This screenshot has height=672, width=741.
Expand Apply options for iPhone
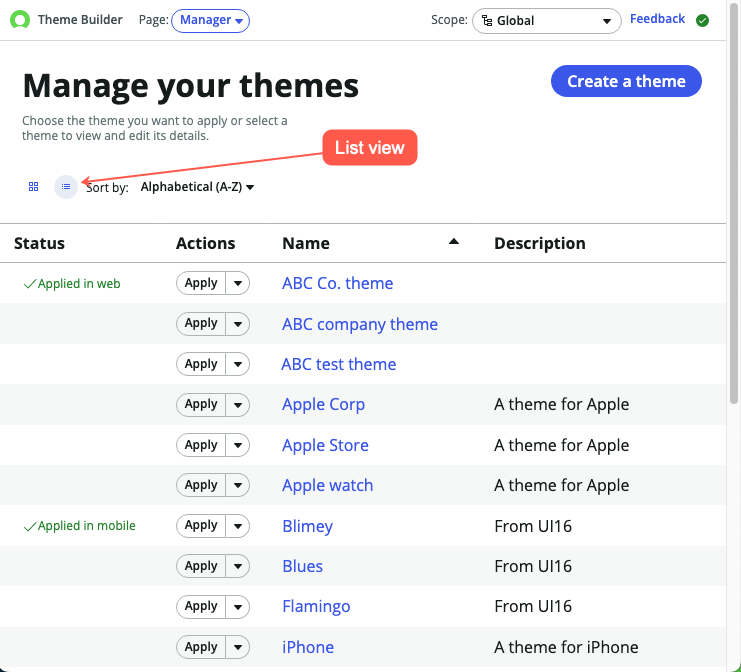(x=238, y=647)
